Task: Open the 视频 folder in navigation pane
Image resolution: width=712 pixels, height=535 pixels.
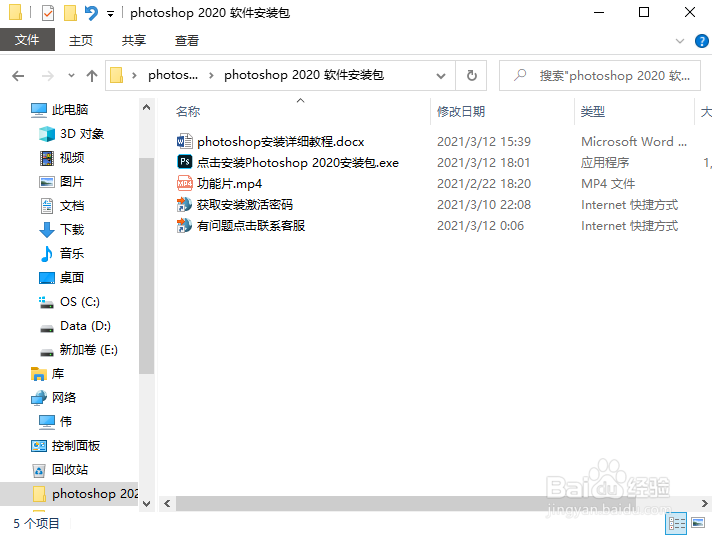Action: coord(72,158)
